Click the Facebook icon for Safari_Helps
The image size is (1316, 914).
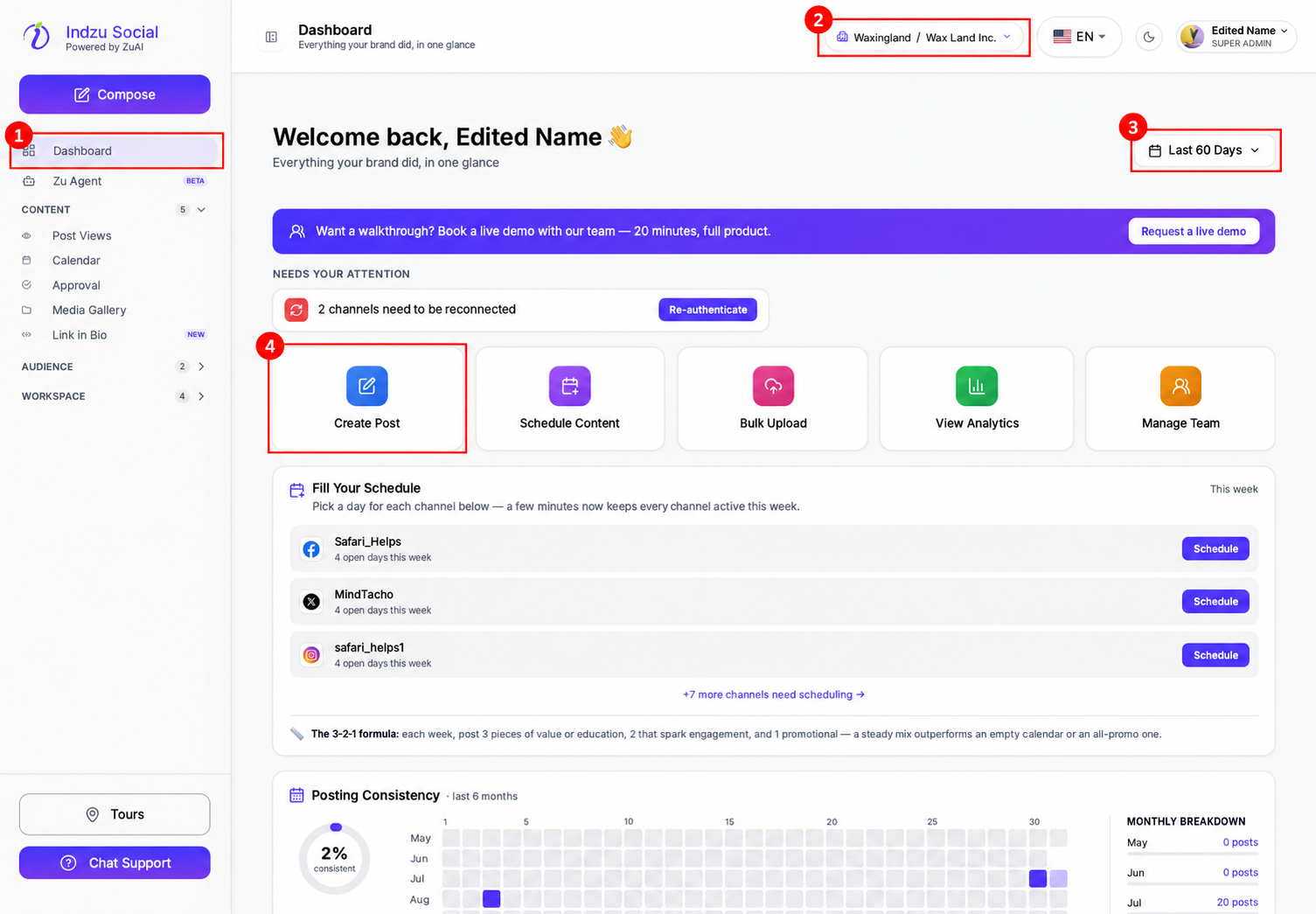[311, 549]
